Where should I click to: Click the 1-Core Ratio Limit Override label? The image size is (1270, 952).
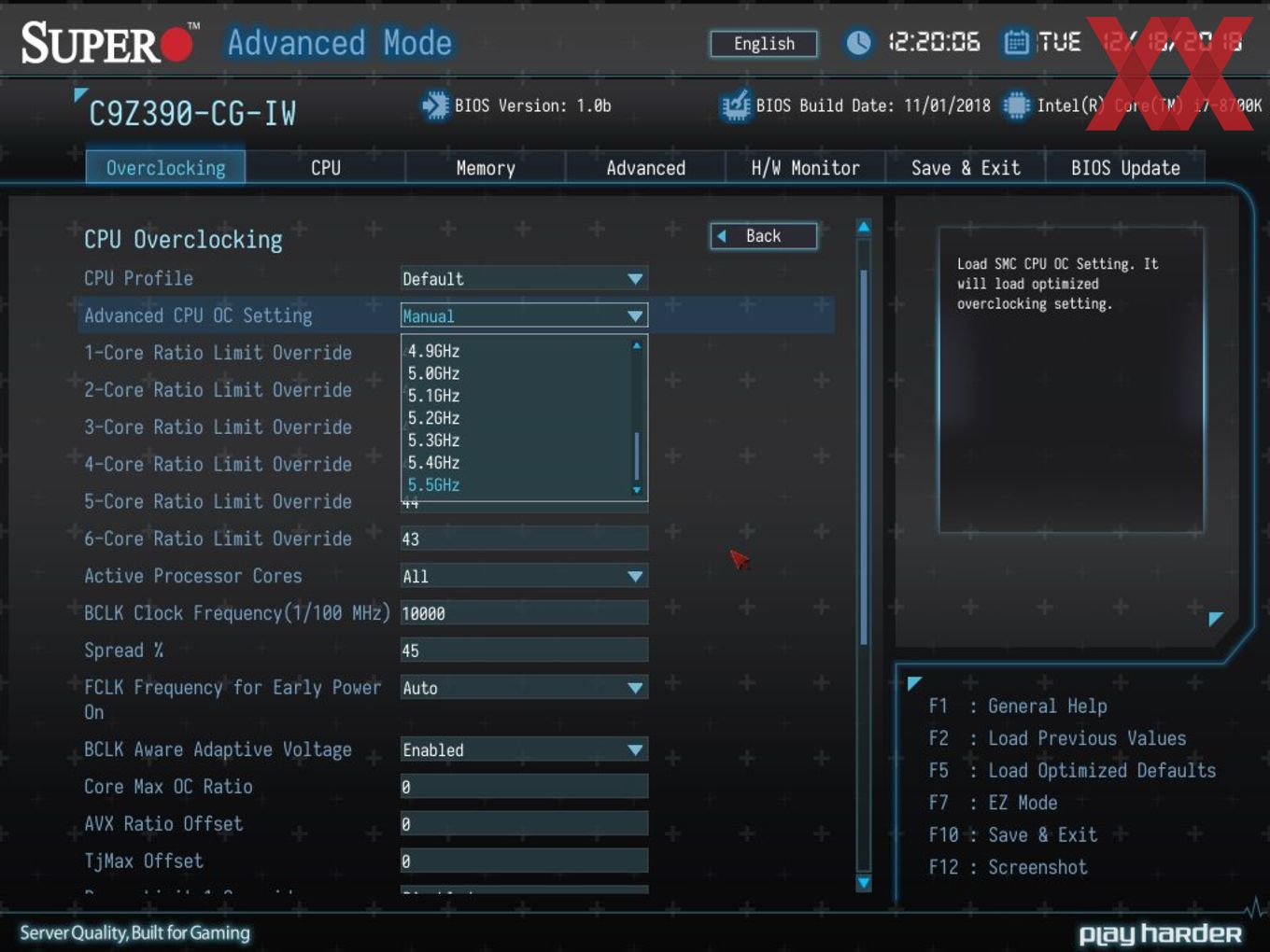coord(219,353)
